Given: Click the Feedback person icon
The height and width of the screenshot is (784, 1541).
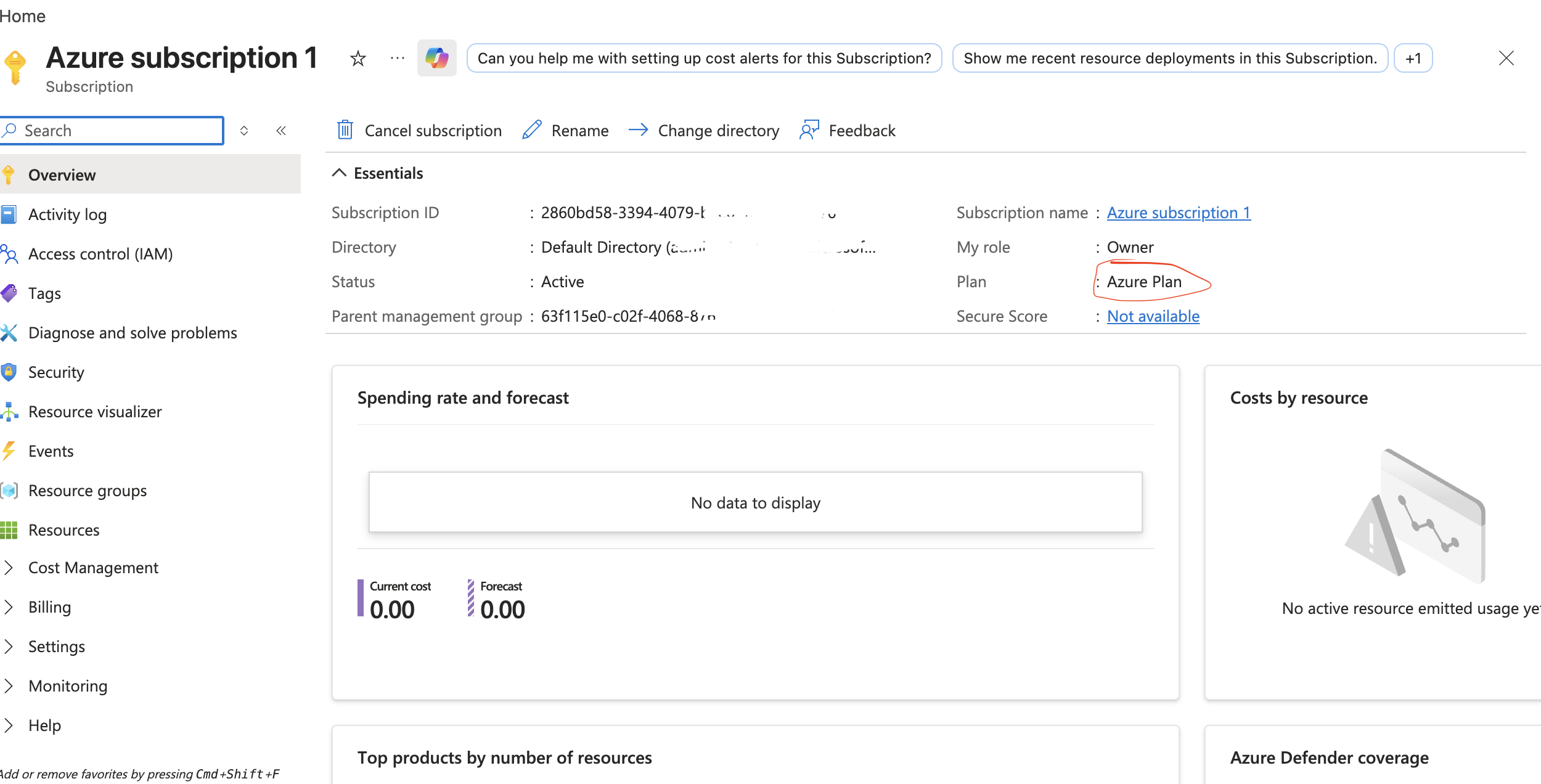Looking at the screenshot, I should (809, 130).
